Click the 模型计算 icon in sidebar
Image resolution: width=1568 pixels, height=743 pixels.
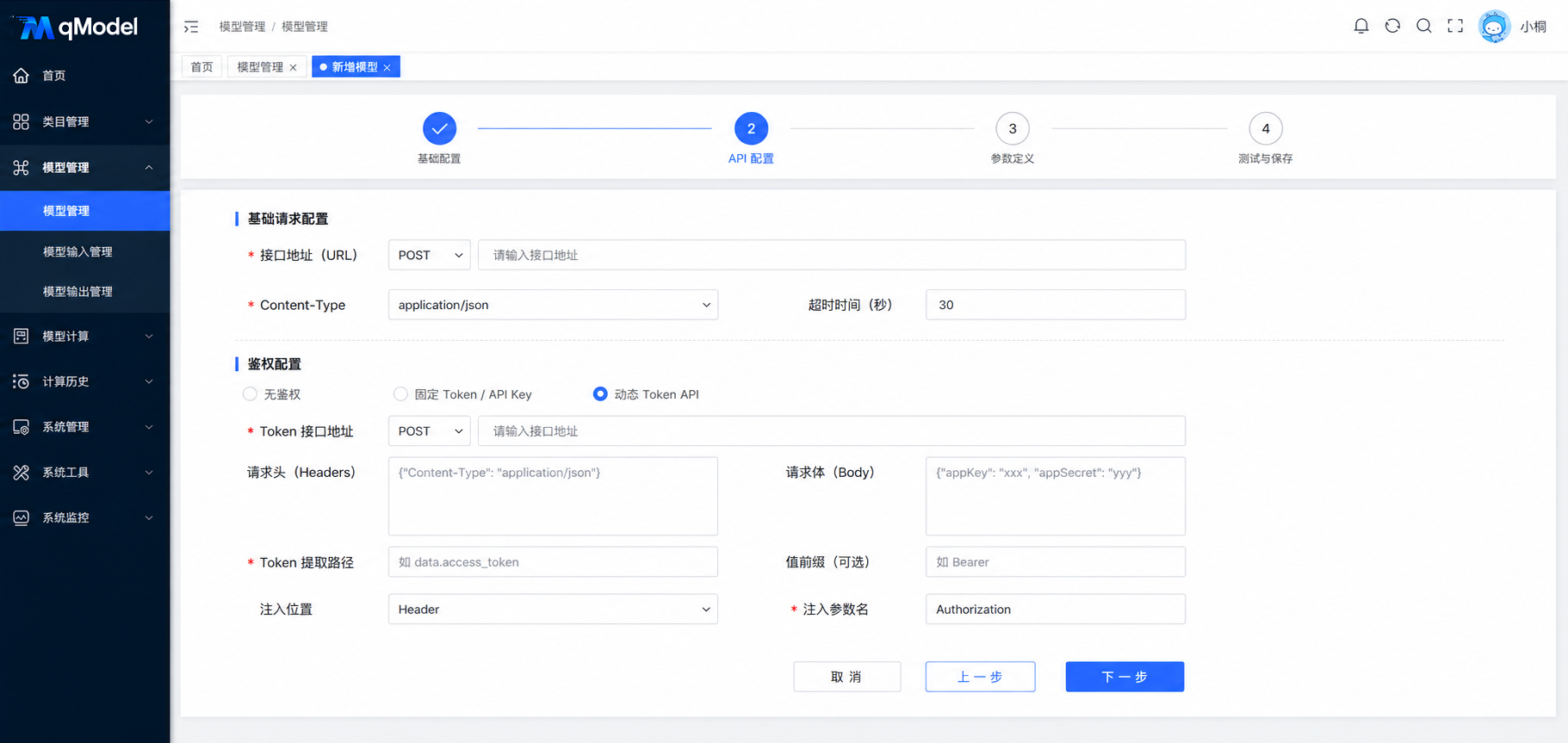tap(22, 336)
